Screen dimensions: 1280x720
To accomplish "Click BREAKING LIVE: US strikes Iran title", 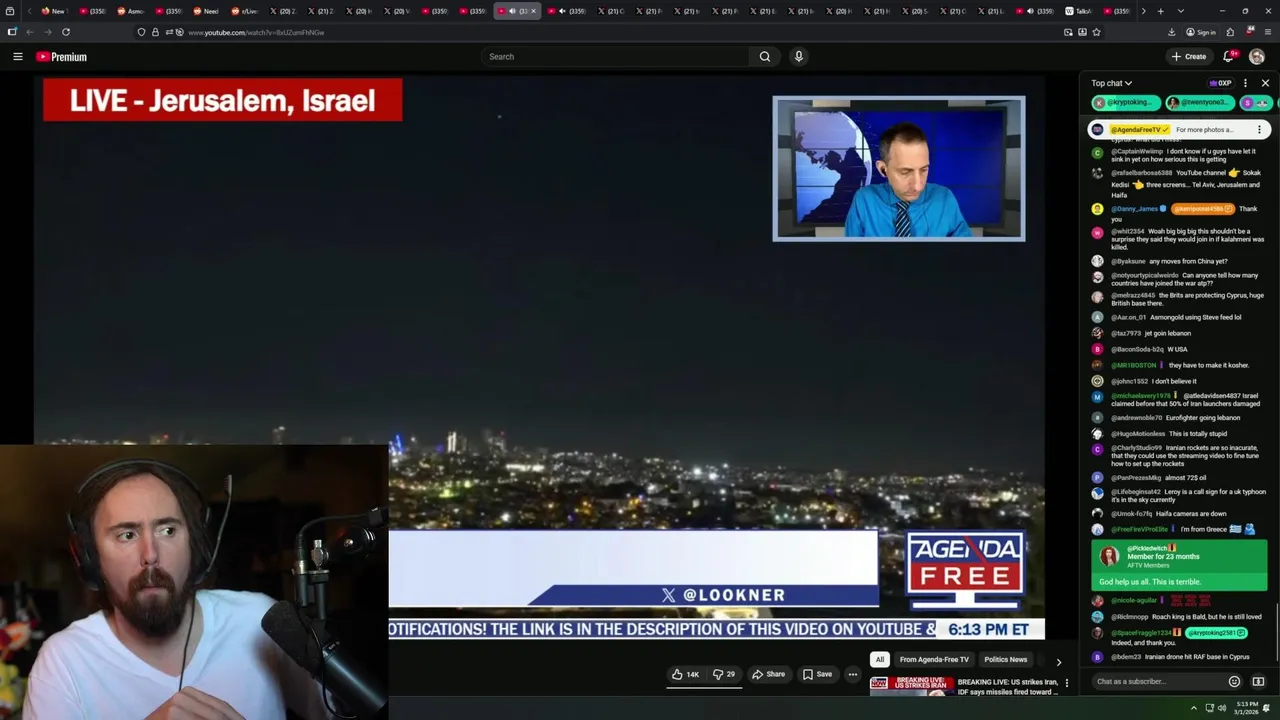I will point(1007,686).
